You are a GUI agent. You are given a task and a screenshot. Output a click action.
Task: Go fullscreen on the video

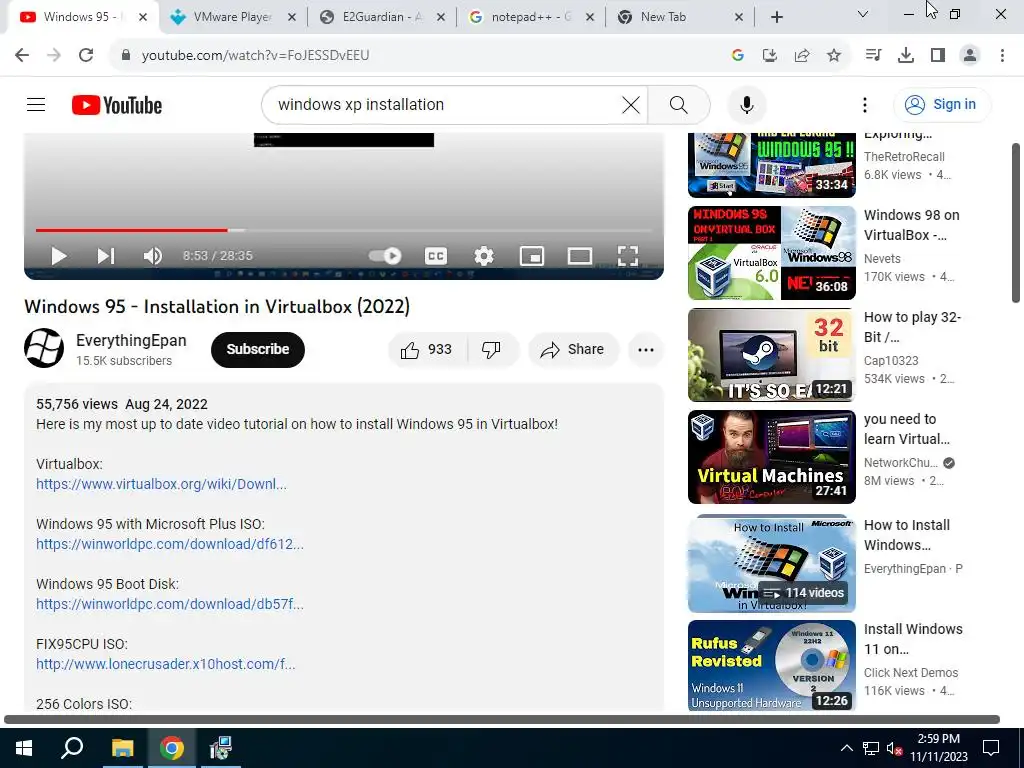(x=628, y=256)
